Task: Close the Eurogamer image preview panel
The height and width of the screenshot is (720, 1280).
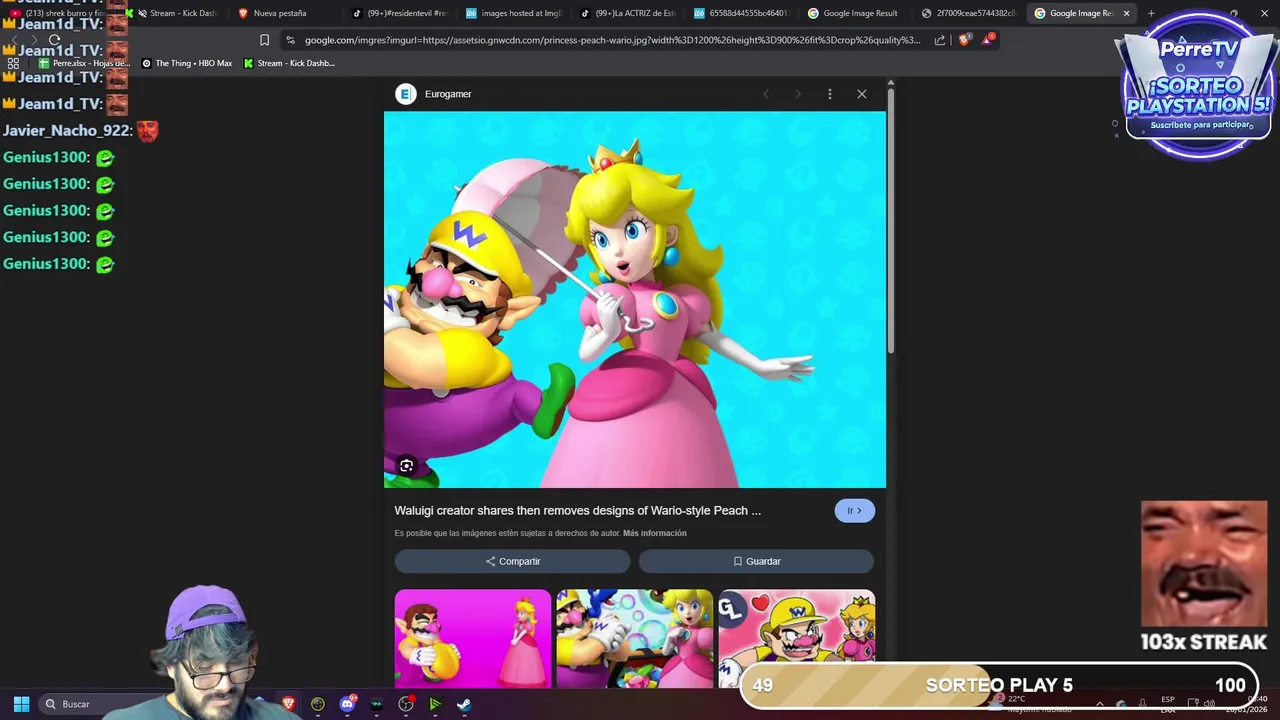Action: tap(861, 94)
